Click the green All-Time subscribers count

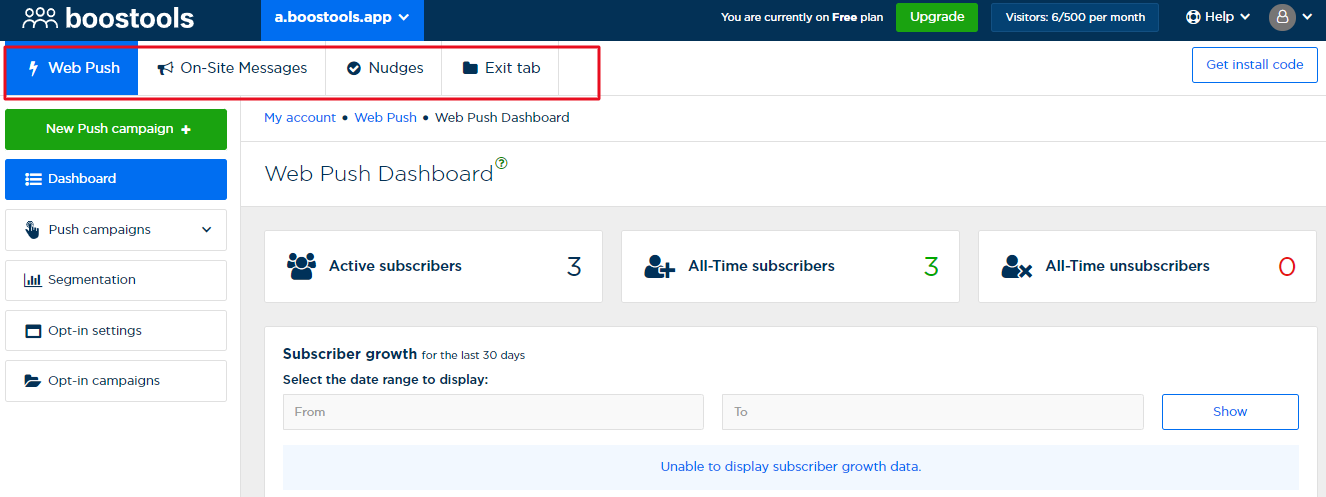(931, 266)
